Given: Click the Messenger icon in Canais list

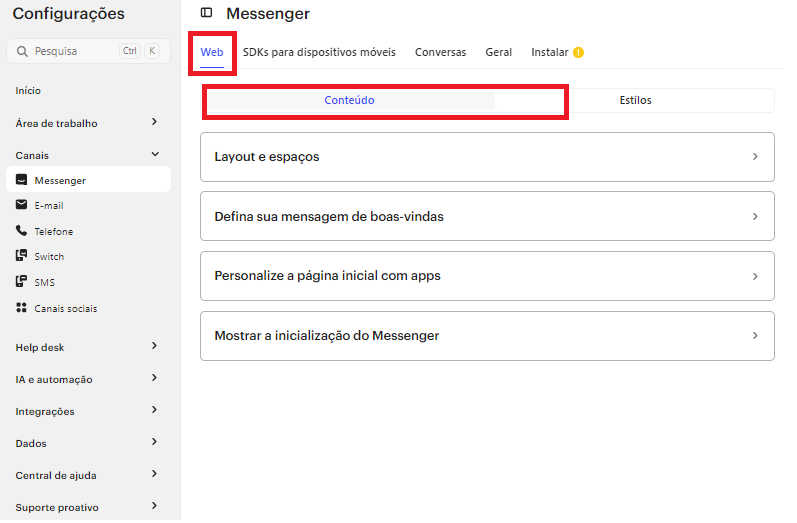Looking at the screenshot, I should (22, 181).
